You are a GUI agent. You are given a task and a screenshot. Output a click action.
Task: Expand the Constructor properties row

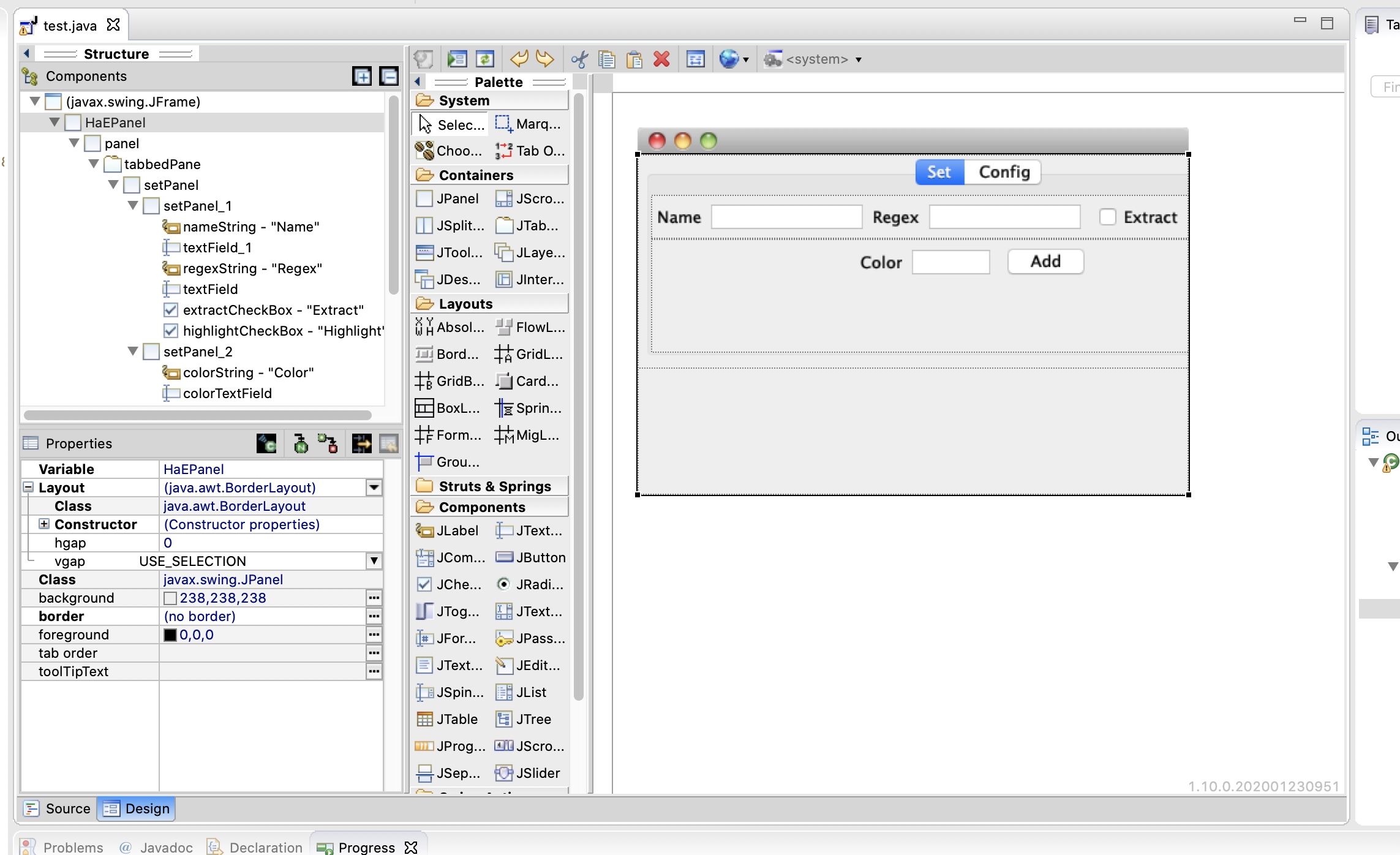click(x=44, y=524)
